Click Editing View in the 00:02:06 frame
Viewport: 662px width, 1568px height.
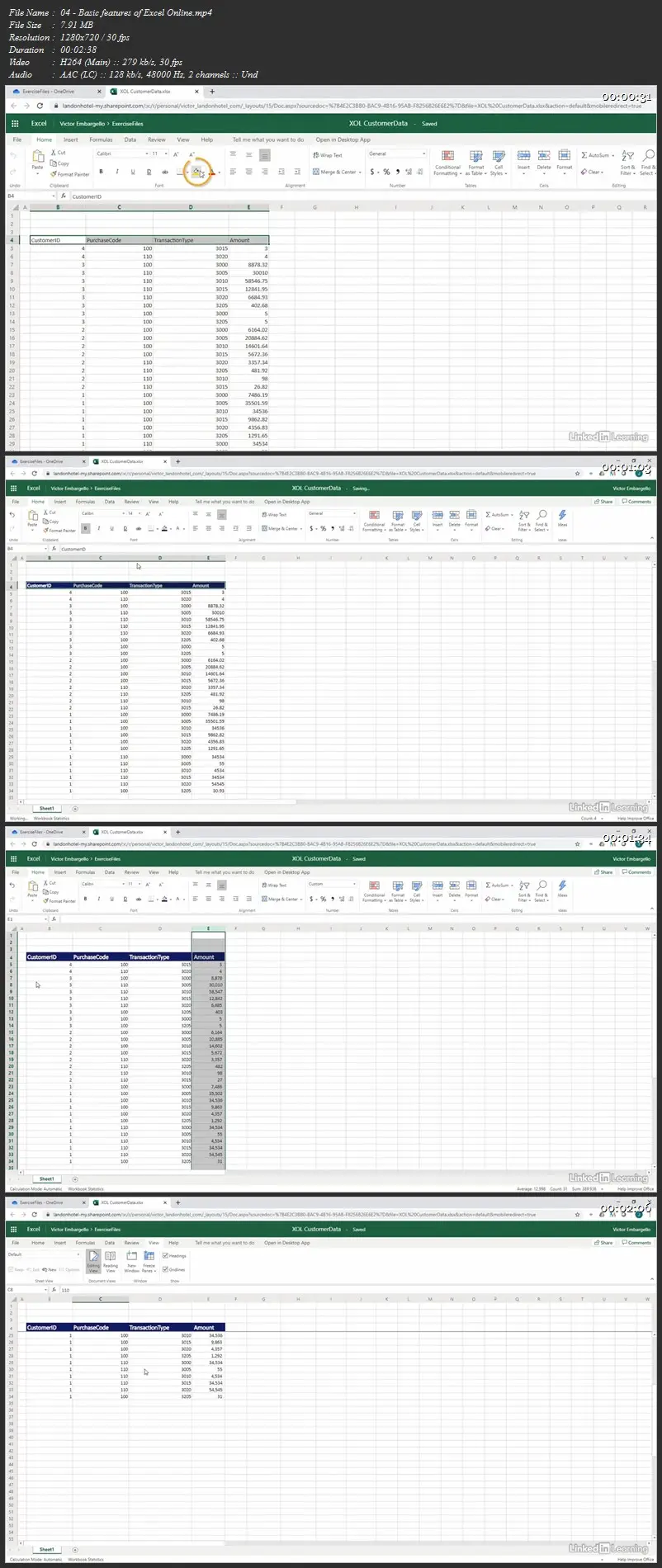tap(93, 1261)
